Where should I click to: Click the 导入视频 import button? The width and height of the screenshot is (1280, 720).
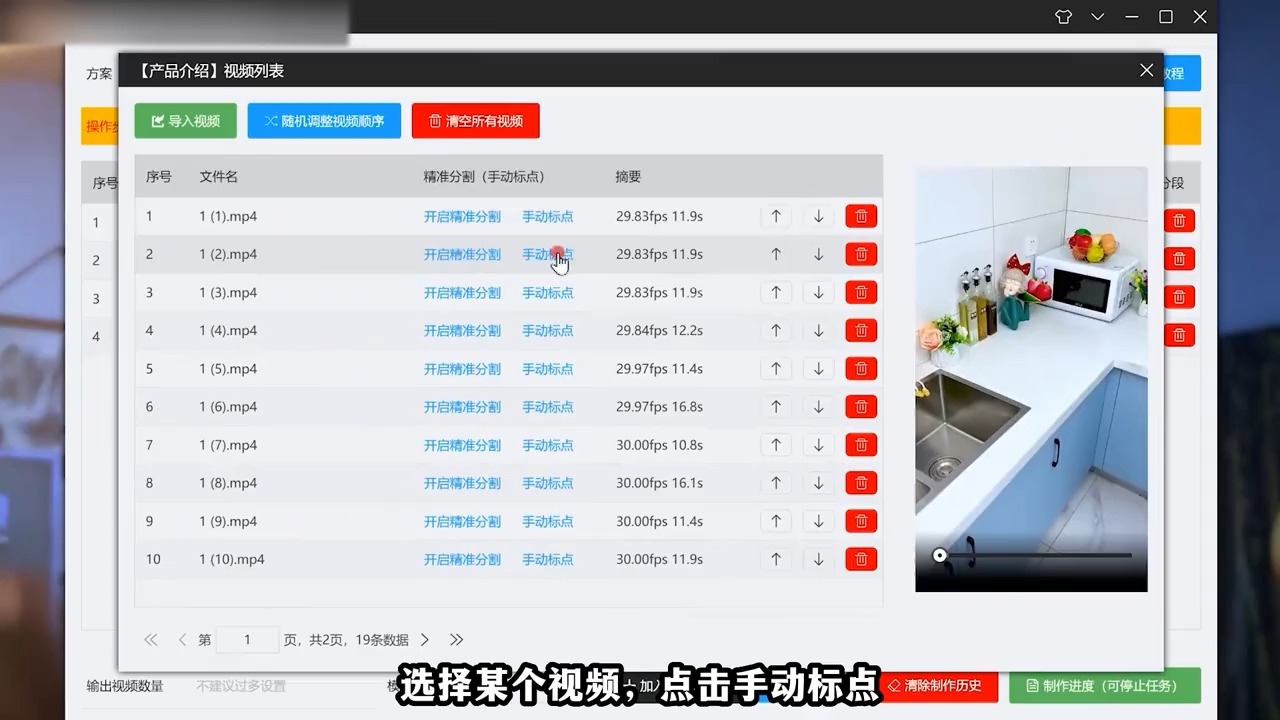point(186,121)
